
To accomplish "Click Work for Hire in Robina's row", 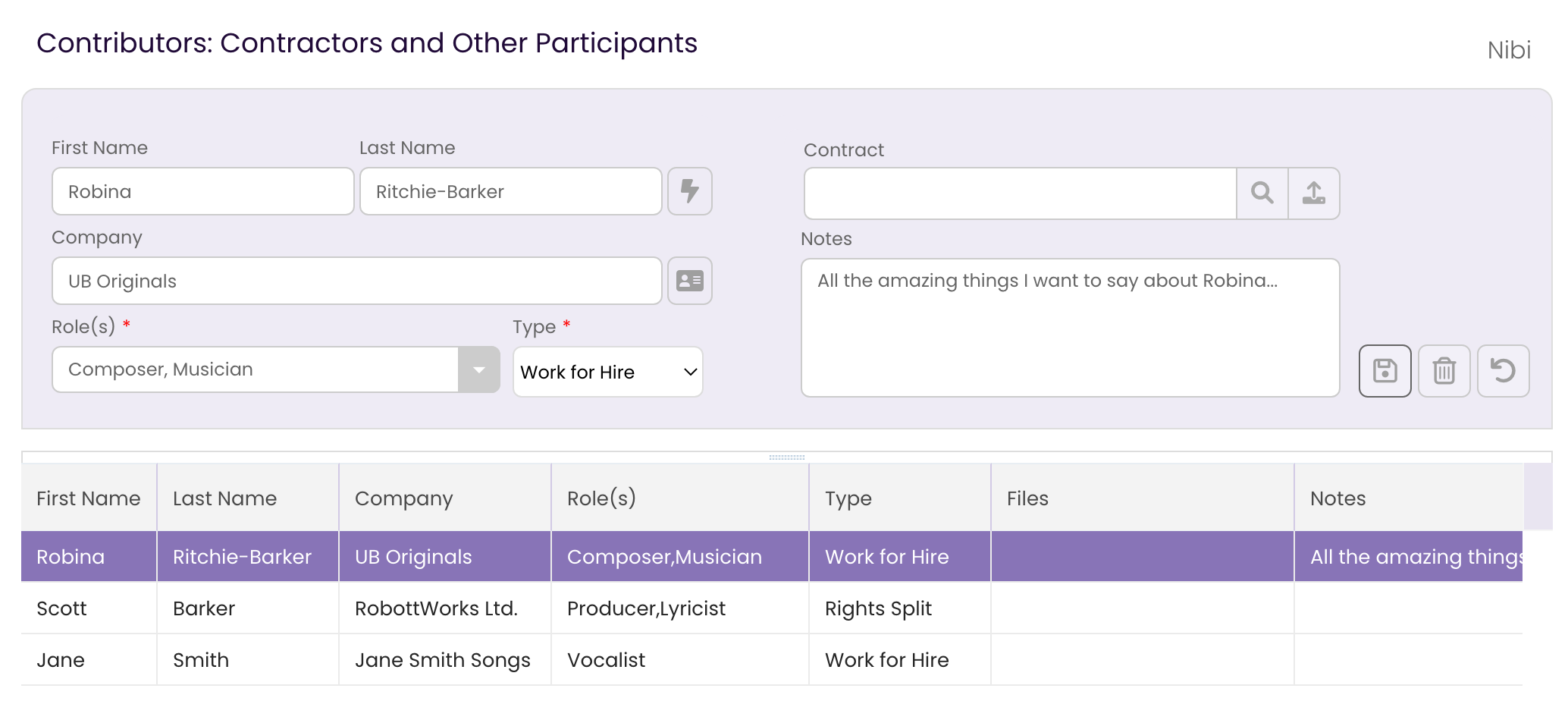I will (900, 556).
